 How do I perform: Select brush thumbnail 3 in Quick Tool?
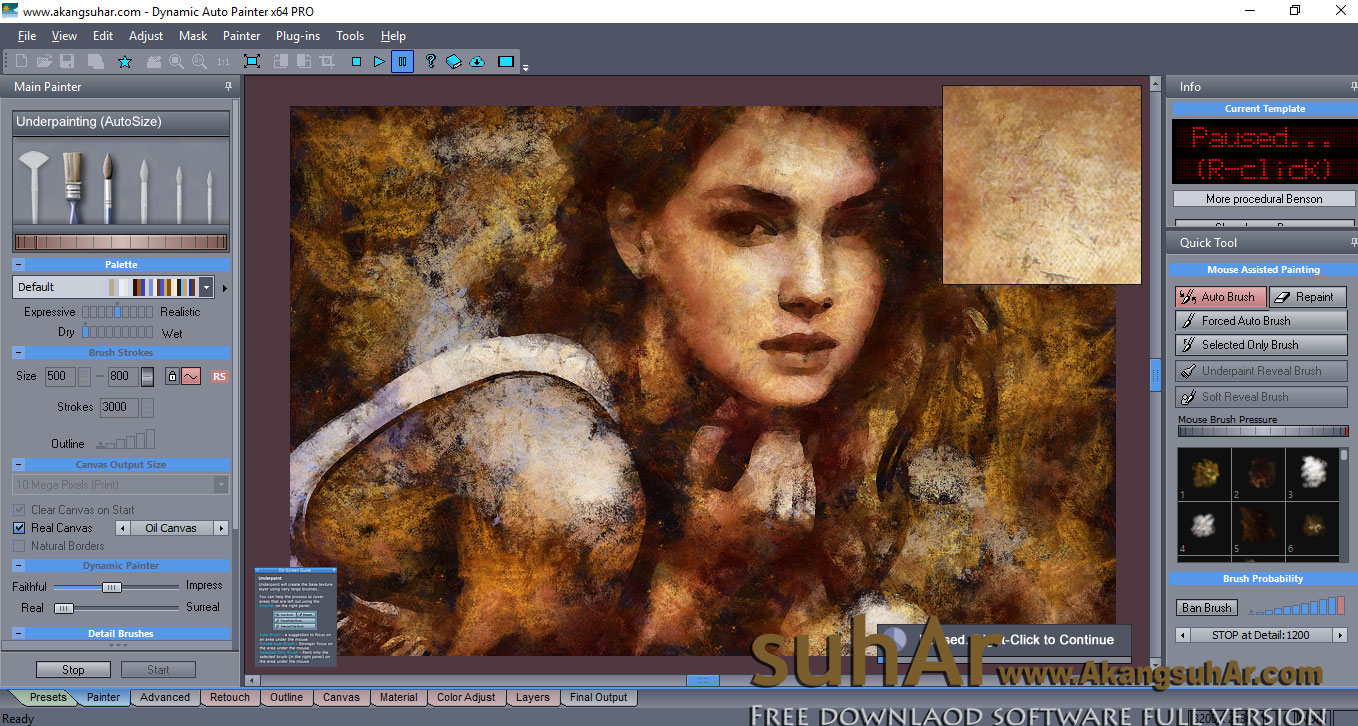1312,474
